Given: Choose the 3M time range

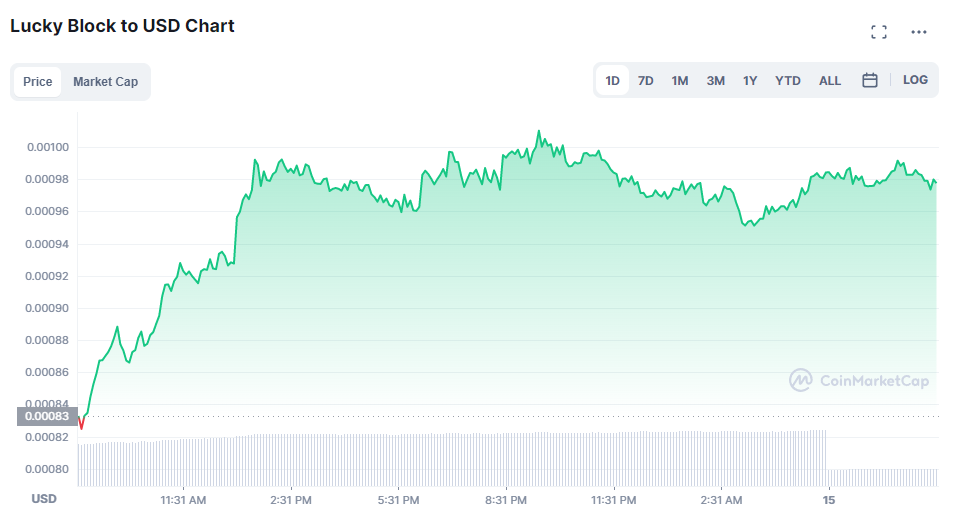Looking at the screenshot, I should tap(716, 80).
